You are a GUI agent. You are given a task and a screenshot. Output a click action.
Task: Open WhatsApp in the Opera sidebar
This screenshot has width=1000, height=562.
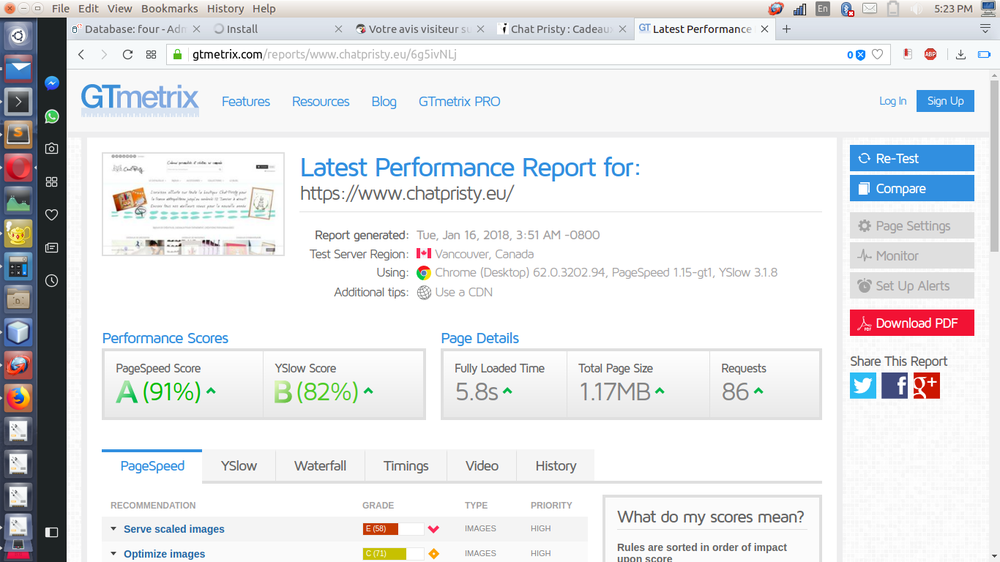[52, 116]
